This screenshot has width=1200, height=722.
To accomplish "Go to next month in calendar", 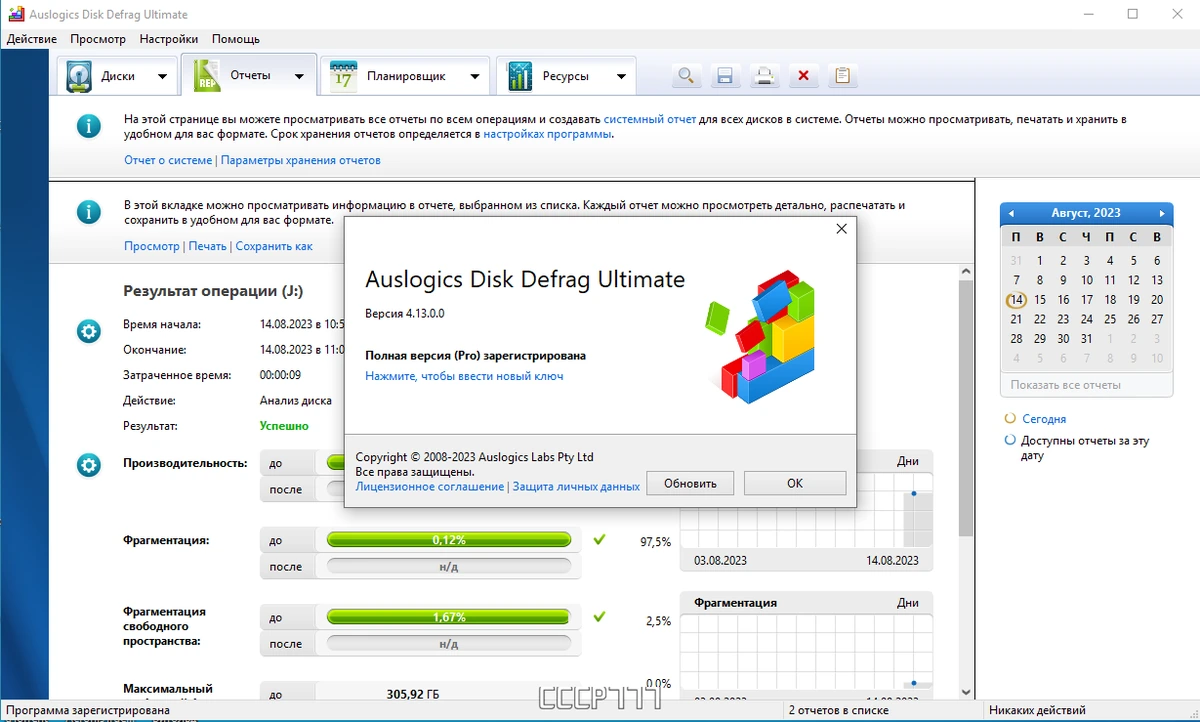I will (x=1162, y=213).
